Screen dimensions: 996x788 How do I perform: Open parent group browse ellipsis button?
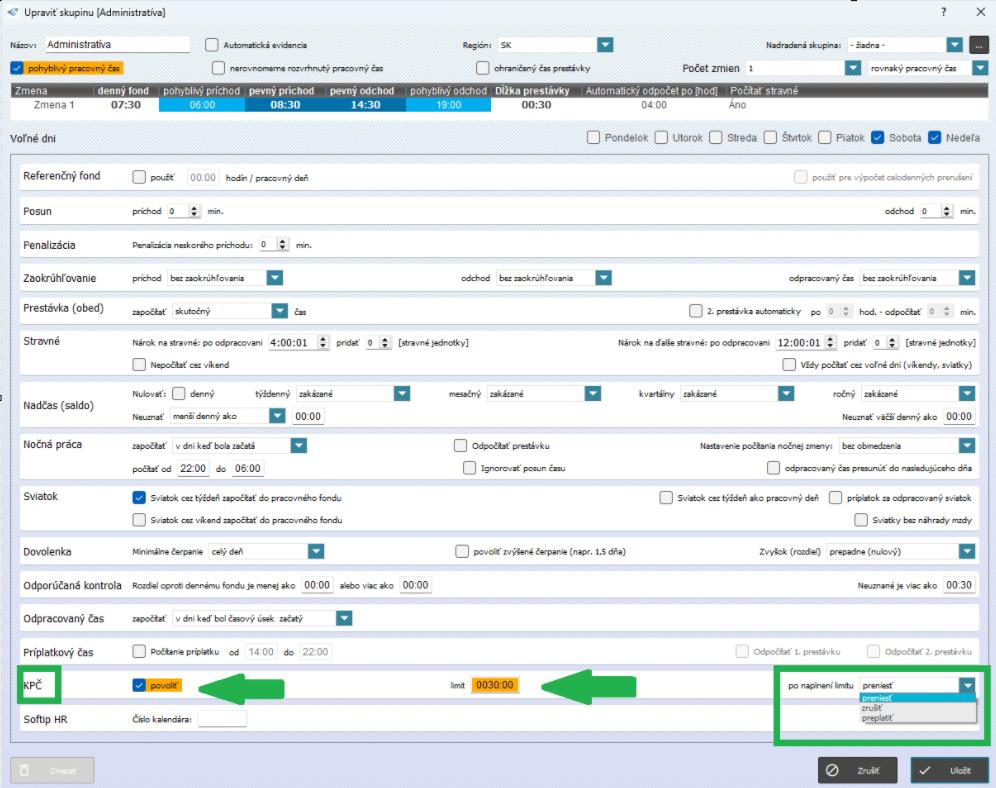coord(978,45)
